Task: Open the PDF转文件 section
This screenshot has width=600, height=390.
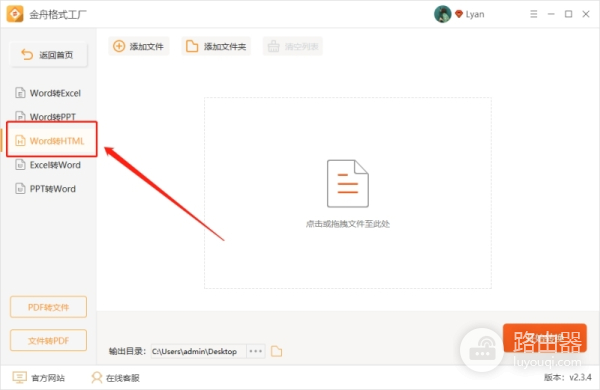Action: pyautogui.click(x=49, y=307)
